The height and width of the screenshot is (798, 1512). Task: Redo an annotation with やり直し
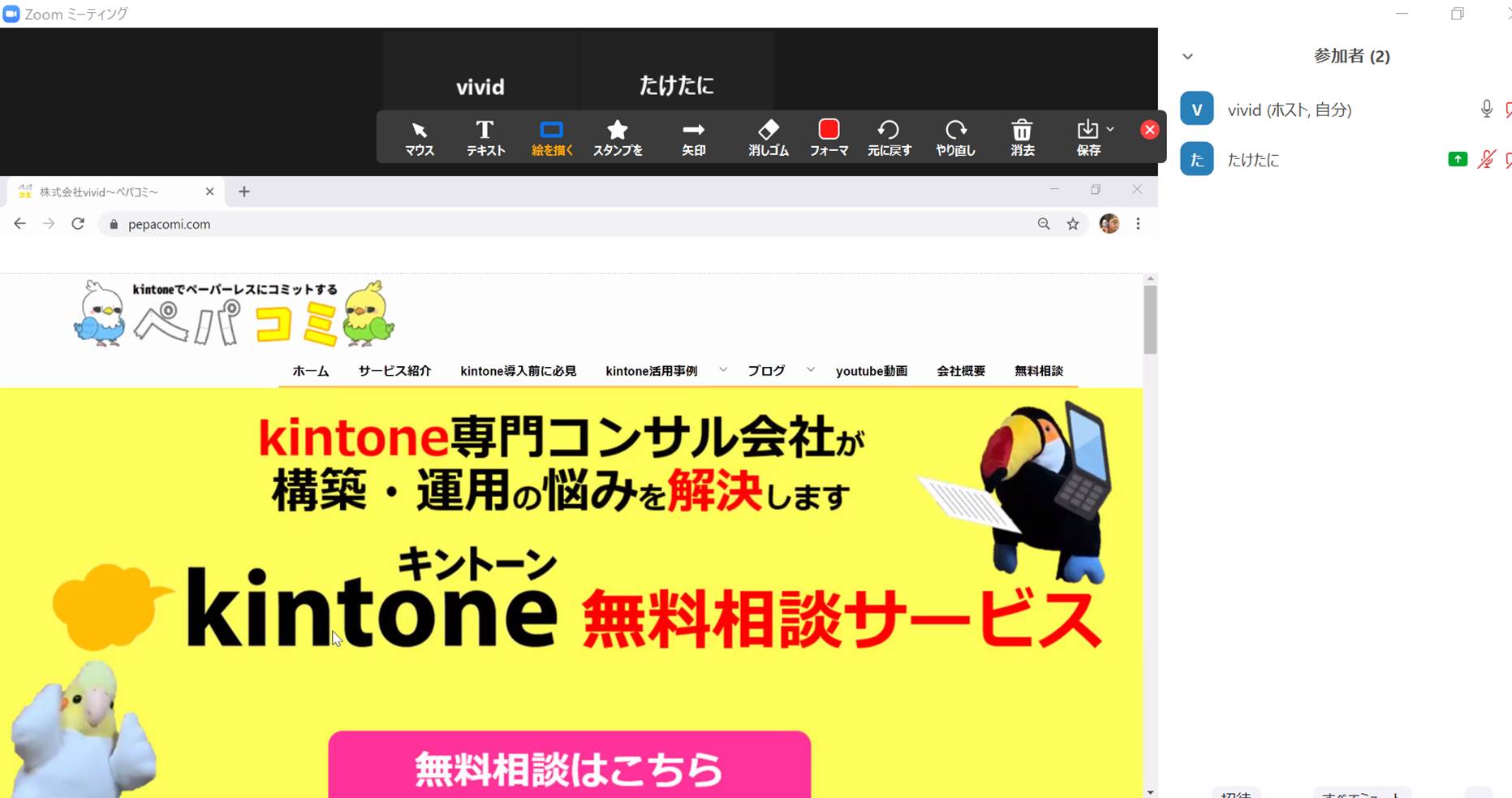[x=955, y=136]
